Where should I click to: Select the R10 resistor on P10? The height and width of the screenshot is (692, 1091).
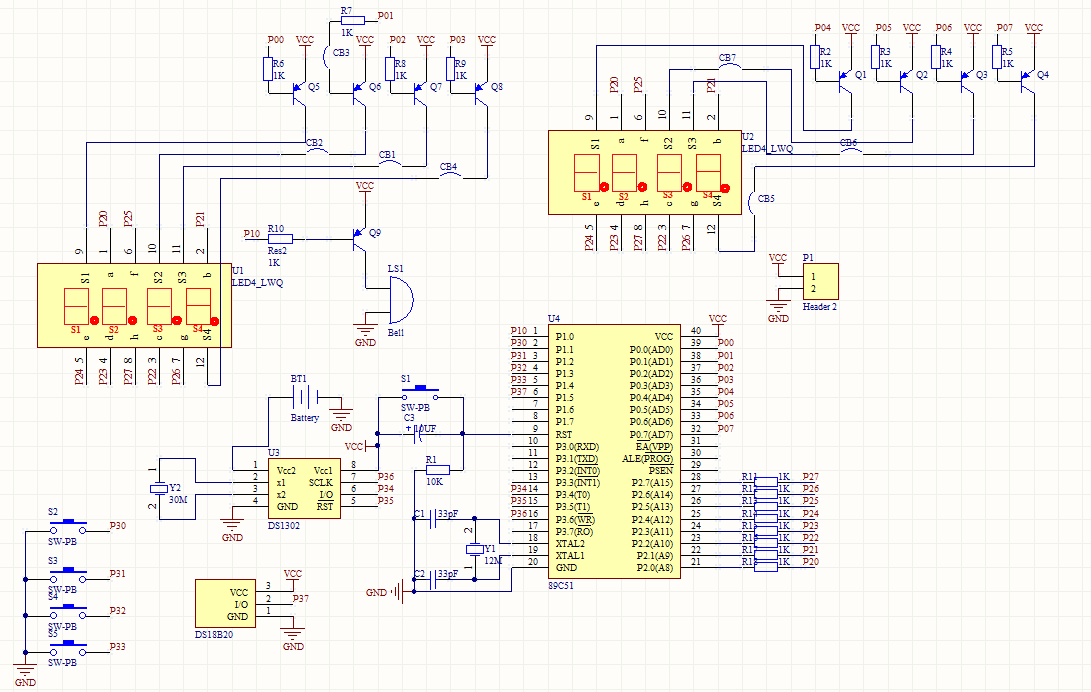[279, 239]
